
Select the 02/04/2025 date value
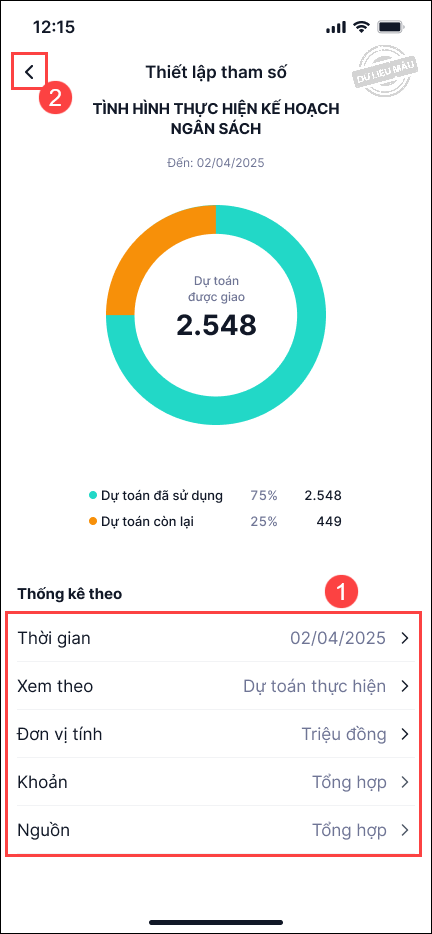point(338,638)
